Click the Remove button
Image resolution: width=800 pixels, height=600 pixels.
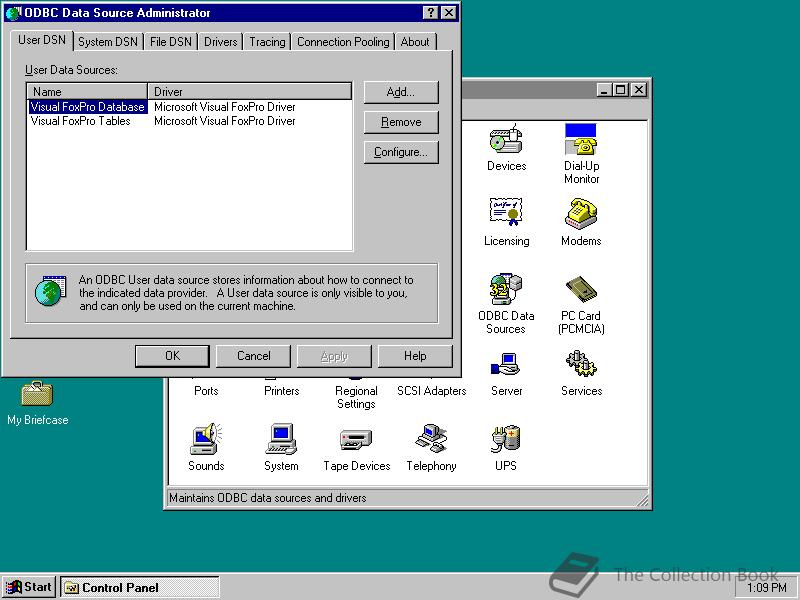[x=401, y=122]
